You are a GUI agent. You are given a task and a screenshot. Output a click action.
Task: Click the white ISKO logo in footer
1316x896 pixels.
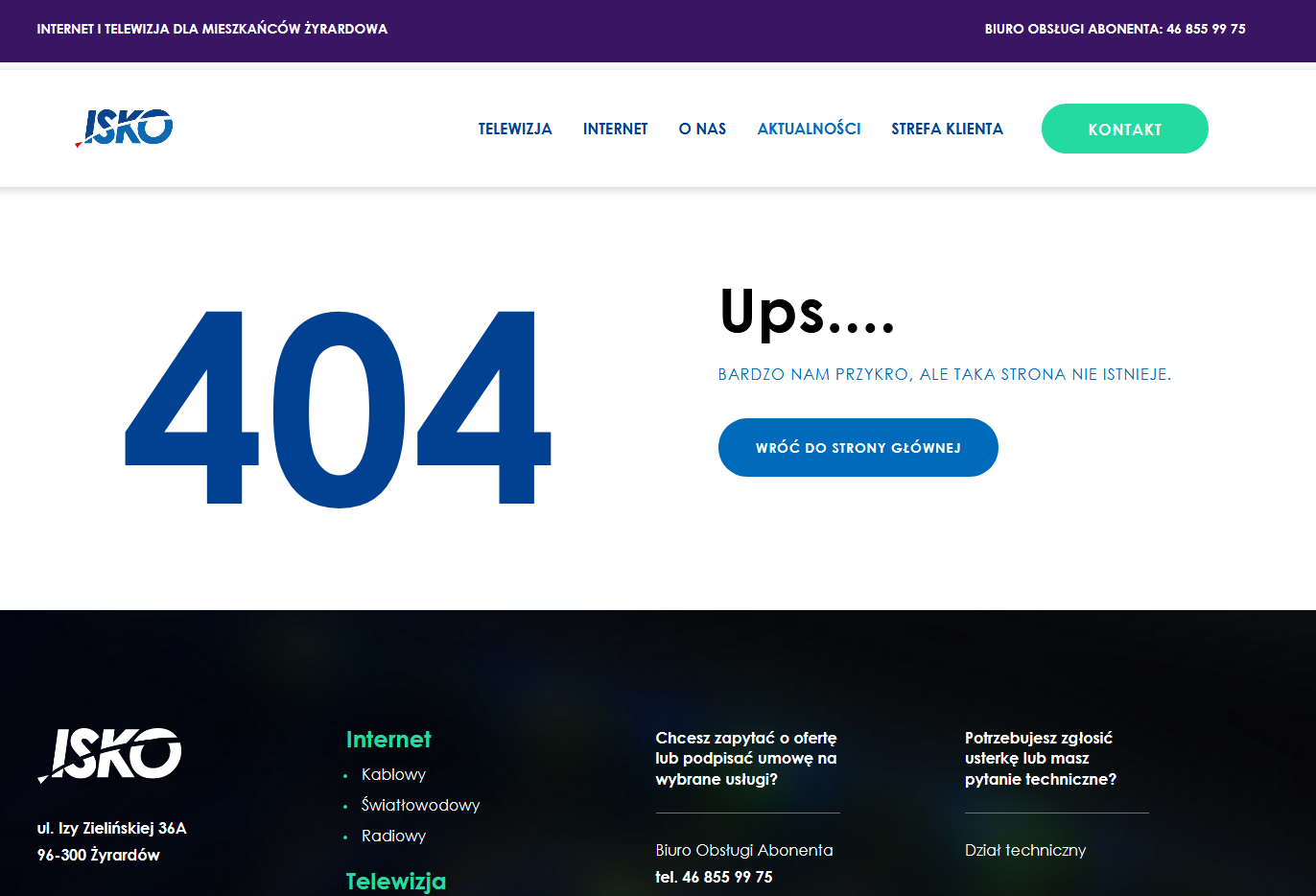point(110,754)
